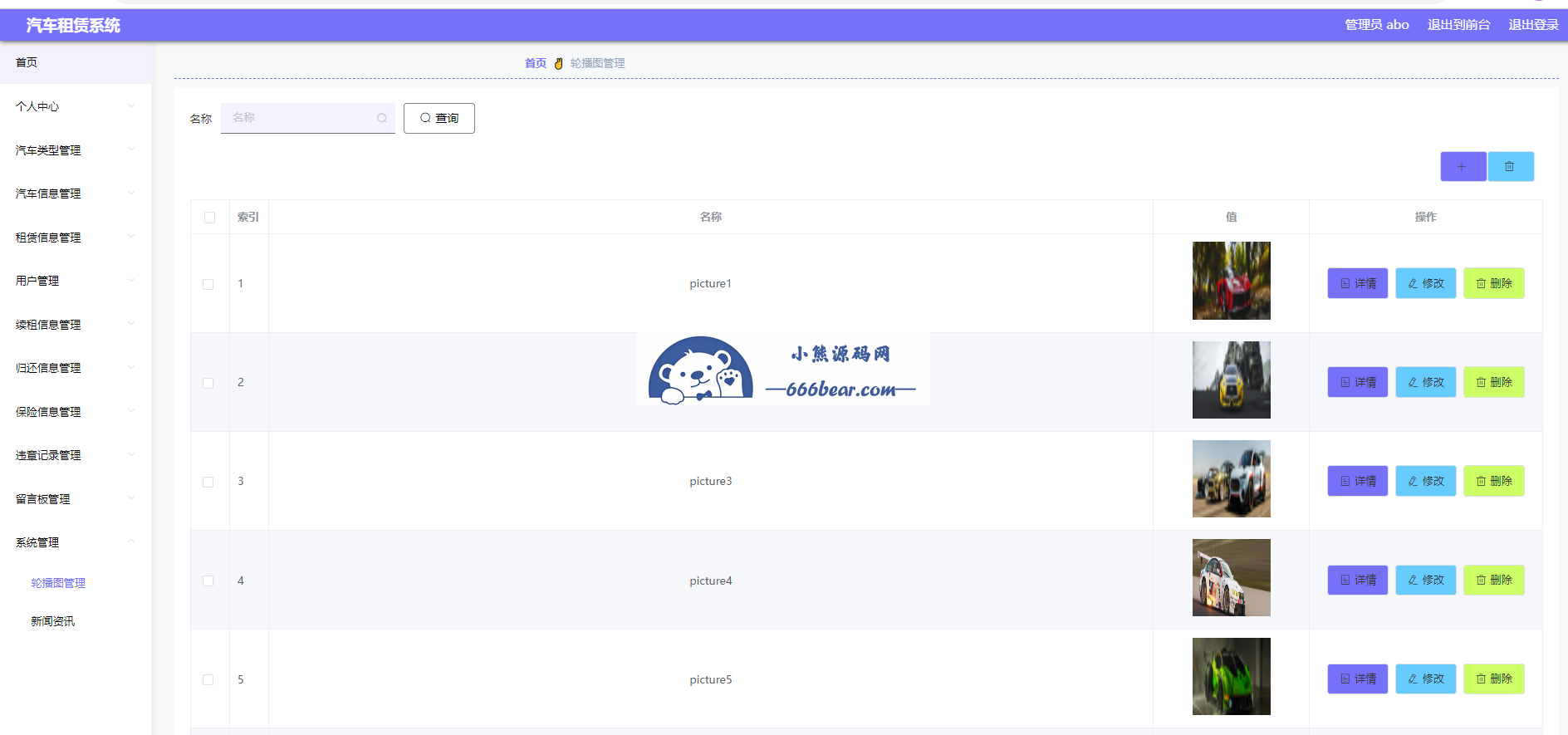This screenshot has height=735, width=1568.
Task: Focus the 名称 search input field
Action: (299, 118)
